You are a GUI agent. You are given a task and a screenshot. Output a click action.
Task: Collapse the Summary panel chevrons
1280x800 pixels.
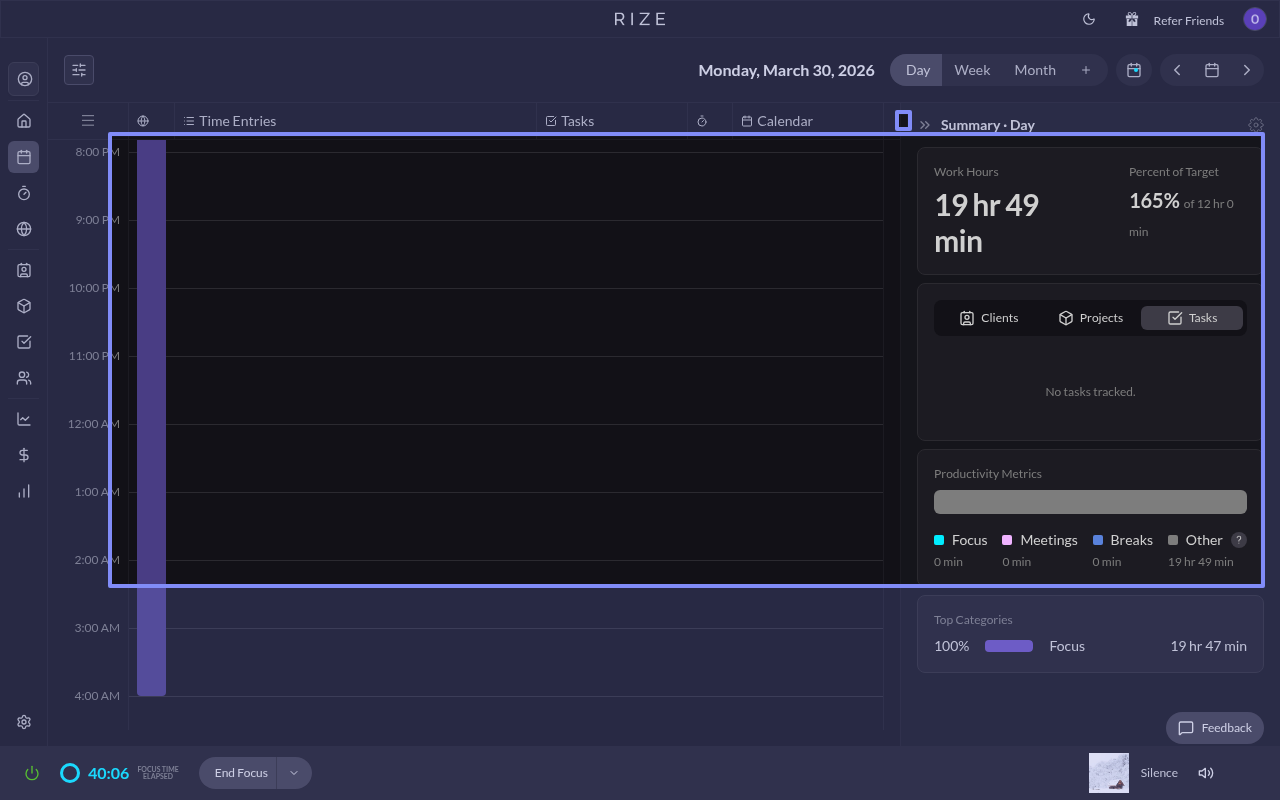(925, 125)
